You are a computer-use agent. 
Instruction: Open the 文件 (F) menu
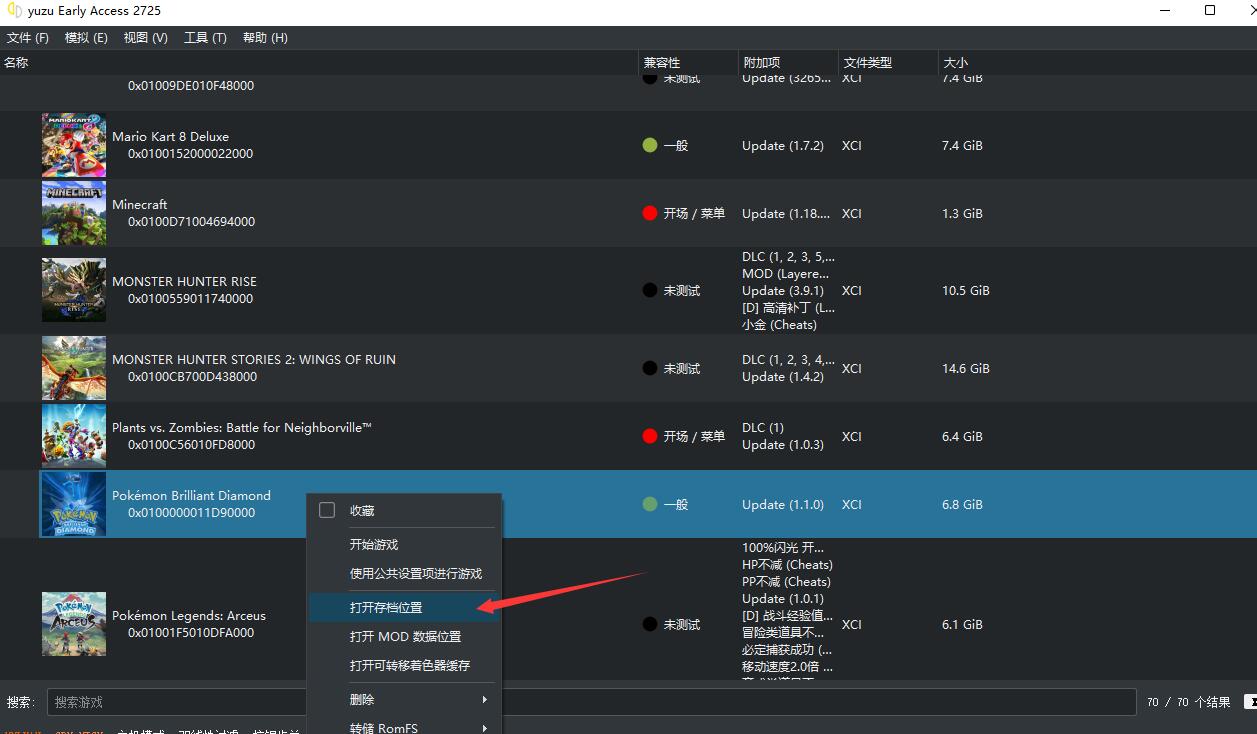[28, 38]
